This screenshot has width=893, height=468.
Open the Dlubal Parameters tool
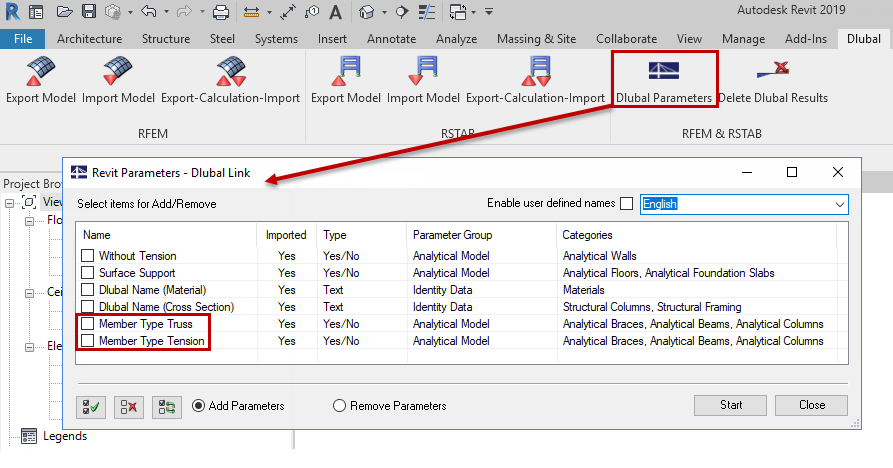(x=664, y=80)
